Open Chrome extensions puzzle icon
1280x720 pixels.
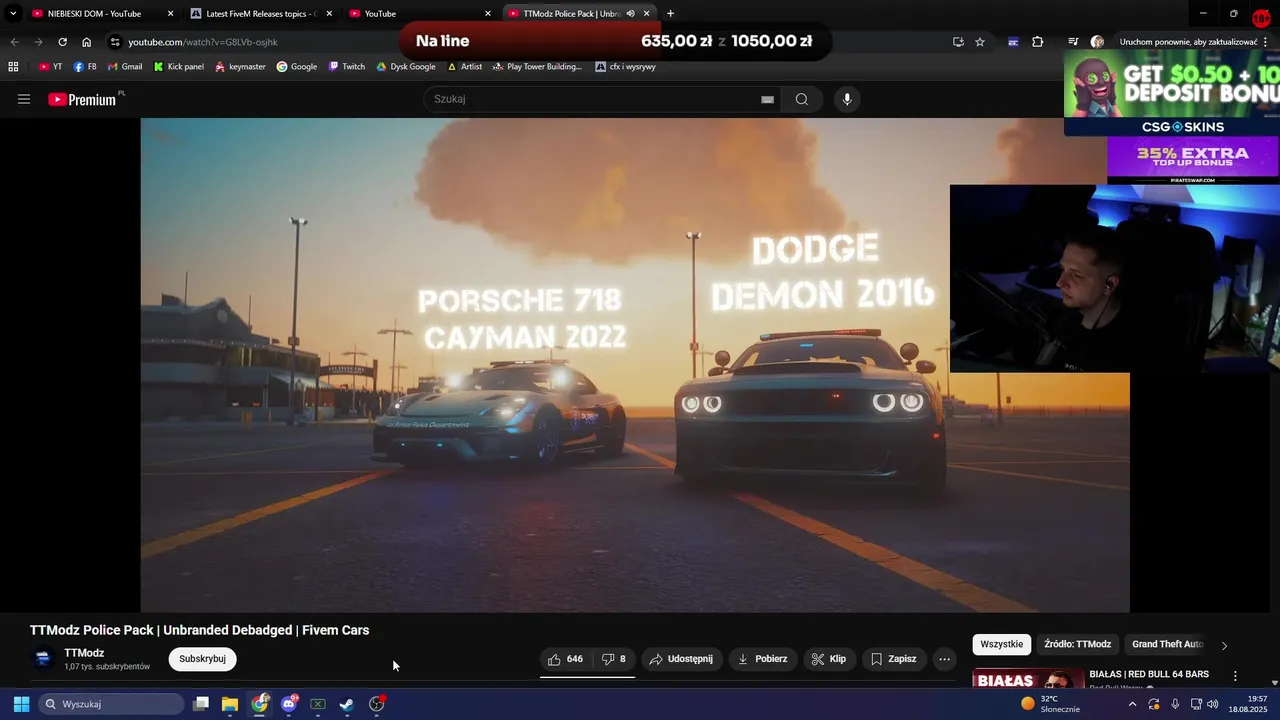(1037, 42)
